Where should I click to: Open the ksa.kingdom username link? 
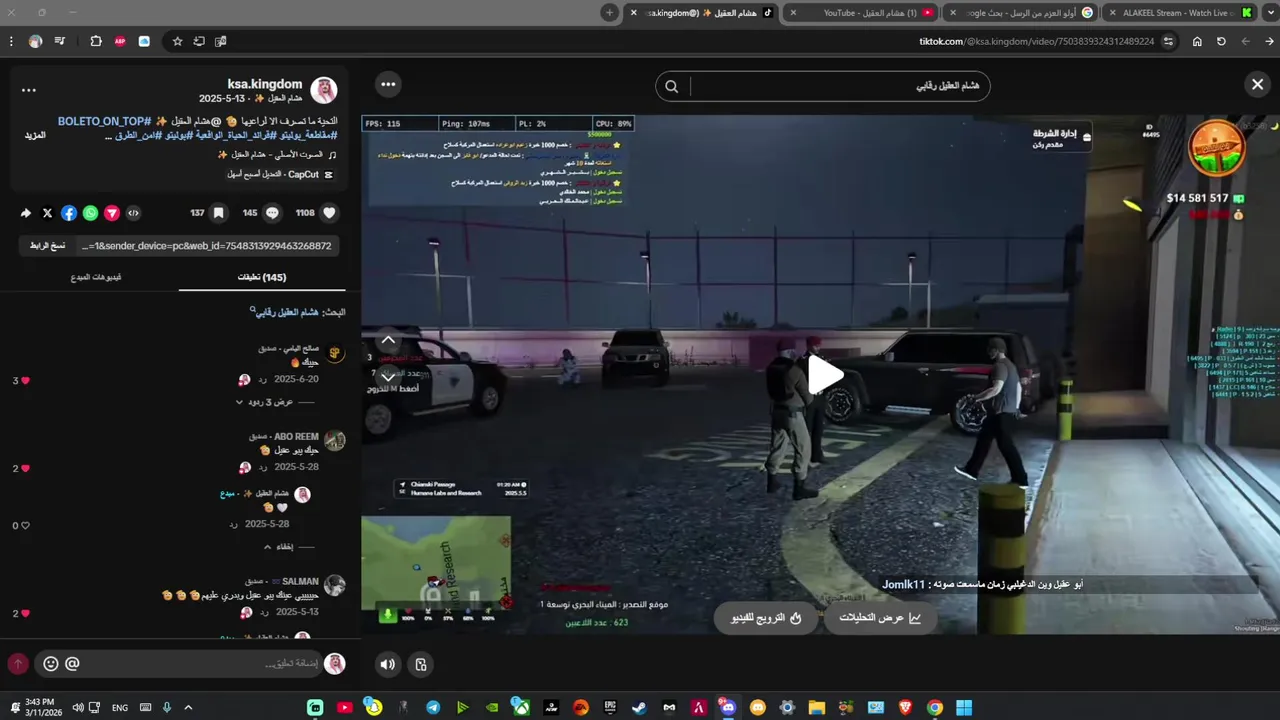pos(265,84)
